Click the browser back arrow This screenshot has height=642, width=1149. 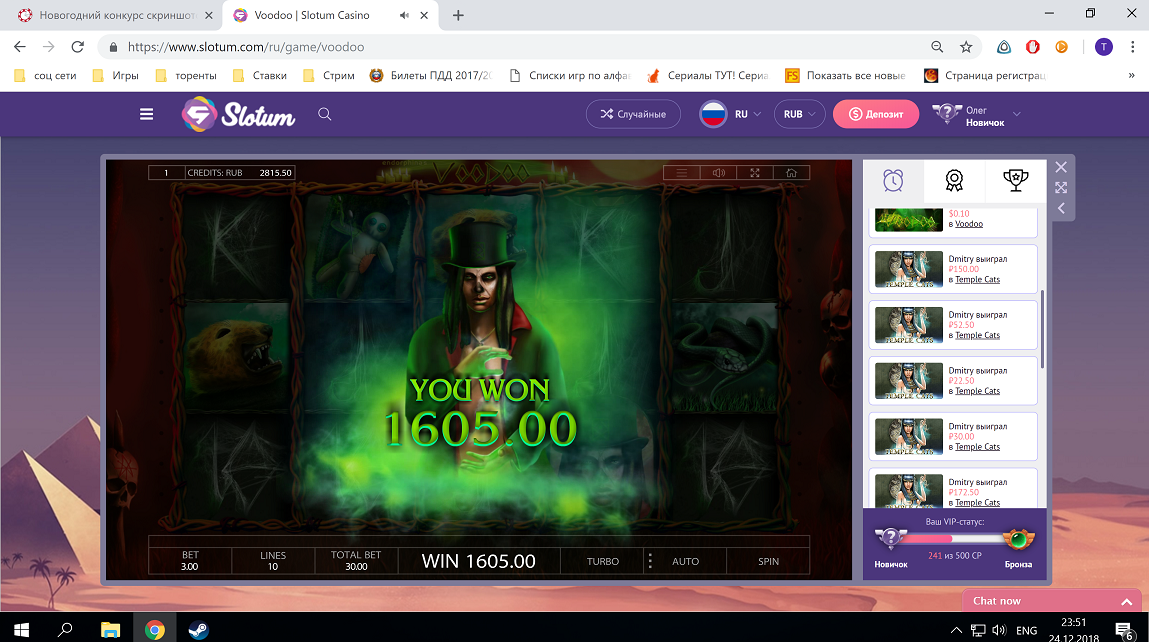pos(20,47)
